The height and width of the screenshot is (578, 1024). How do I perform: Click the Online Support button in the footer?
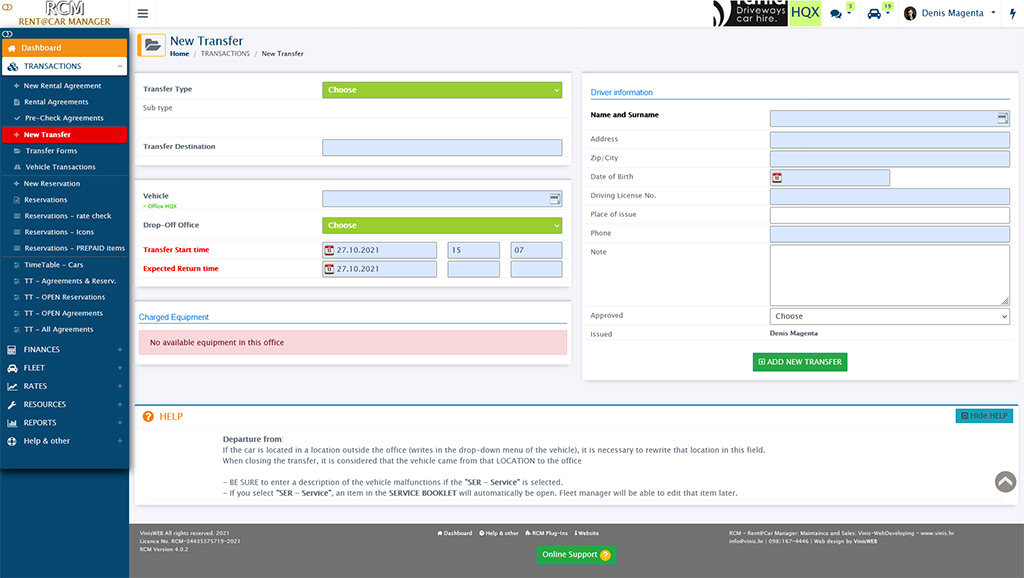tap(575, 554)
